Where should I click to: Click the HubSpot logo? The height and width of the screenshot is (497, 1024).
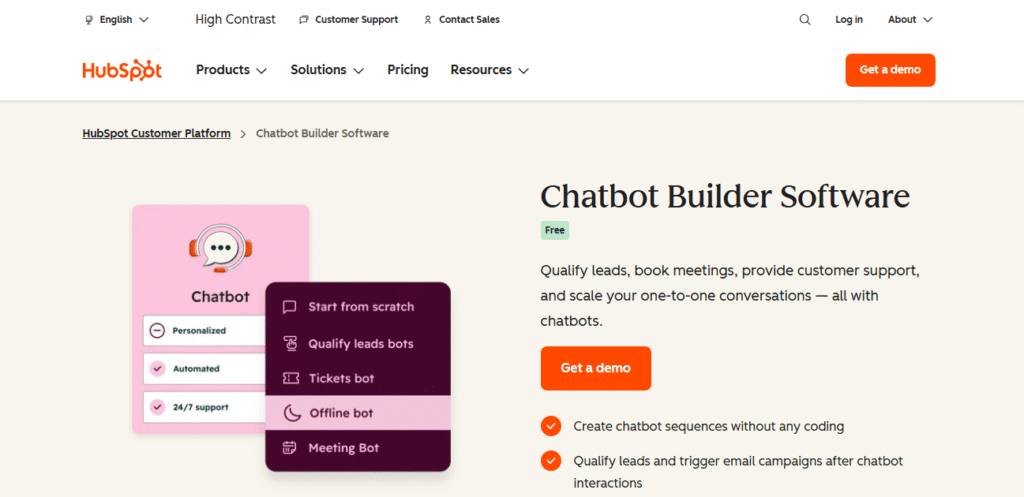122,70
